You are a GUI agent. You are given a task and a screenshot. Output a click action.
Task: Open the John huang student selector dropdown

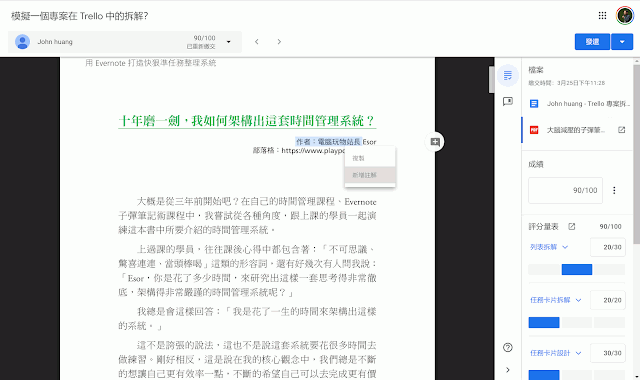coord(125,42)
